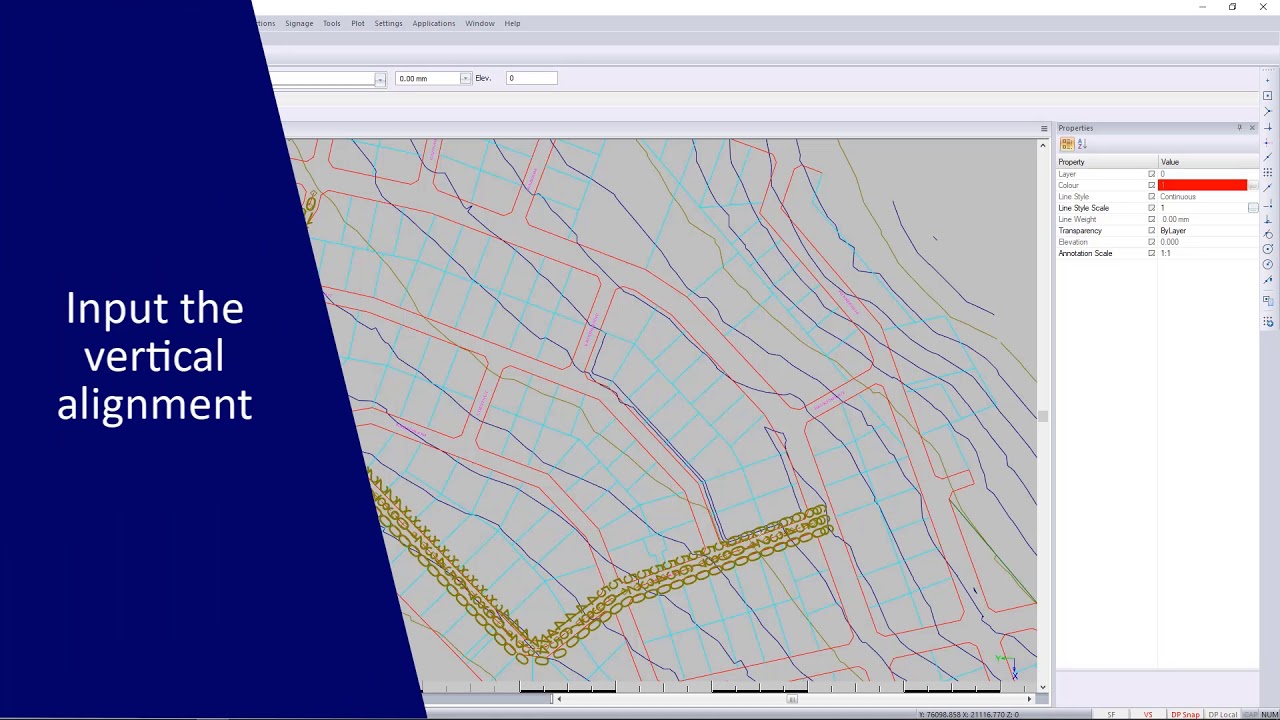
Task: Select the tangent snap tool icon
Action: click(1268, 234)
